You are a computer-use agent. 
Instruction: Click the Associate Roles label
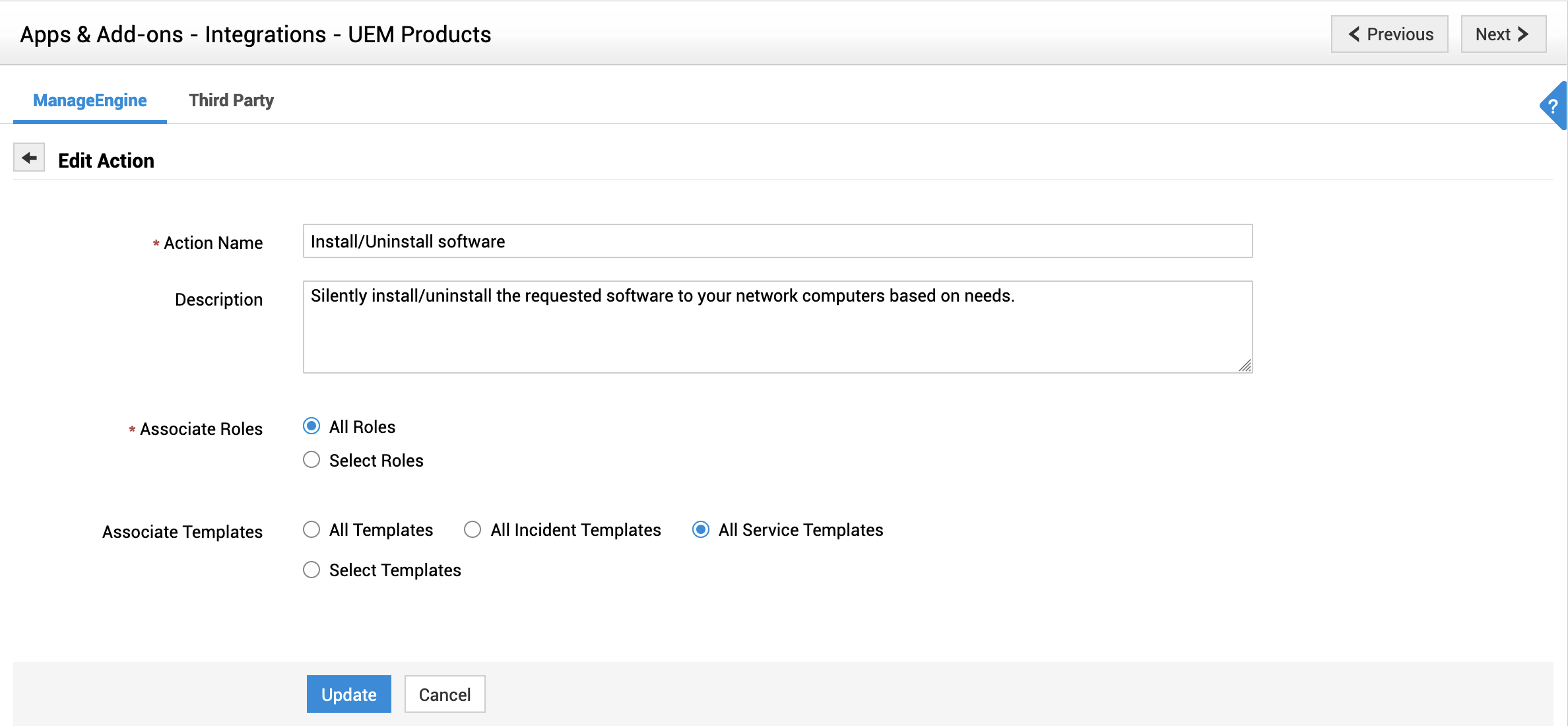pyautogui.click(x=201, y=429)
